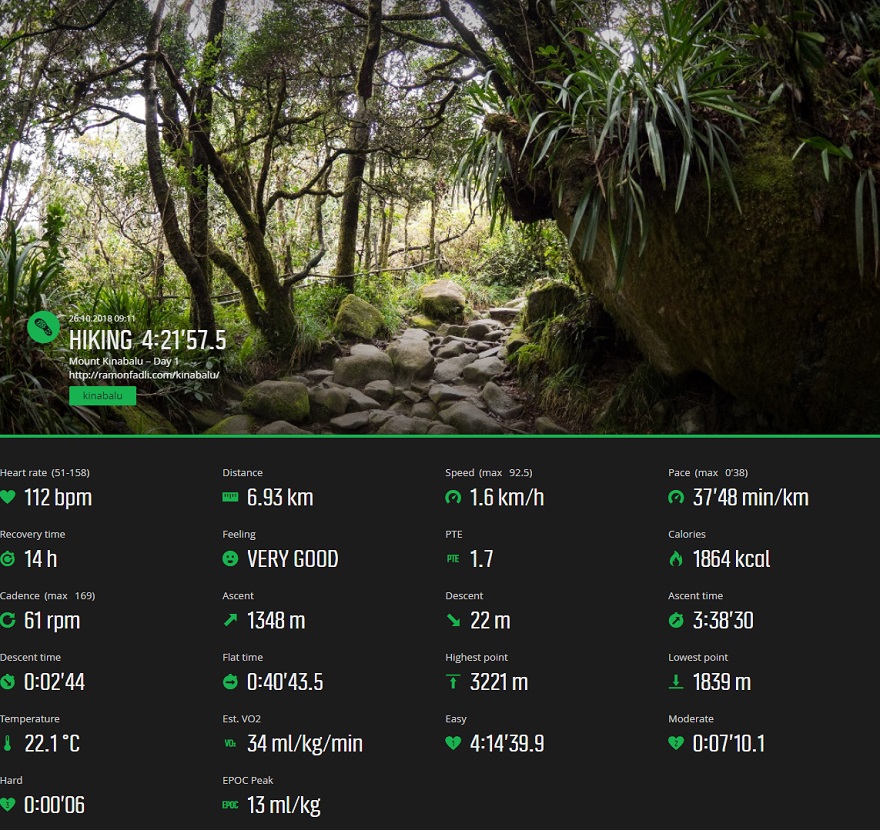Screen dimensions: 880x830
Task: Click the pace gauge icon beside 37'48 min/km
Action: [x=676, y=497]
